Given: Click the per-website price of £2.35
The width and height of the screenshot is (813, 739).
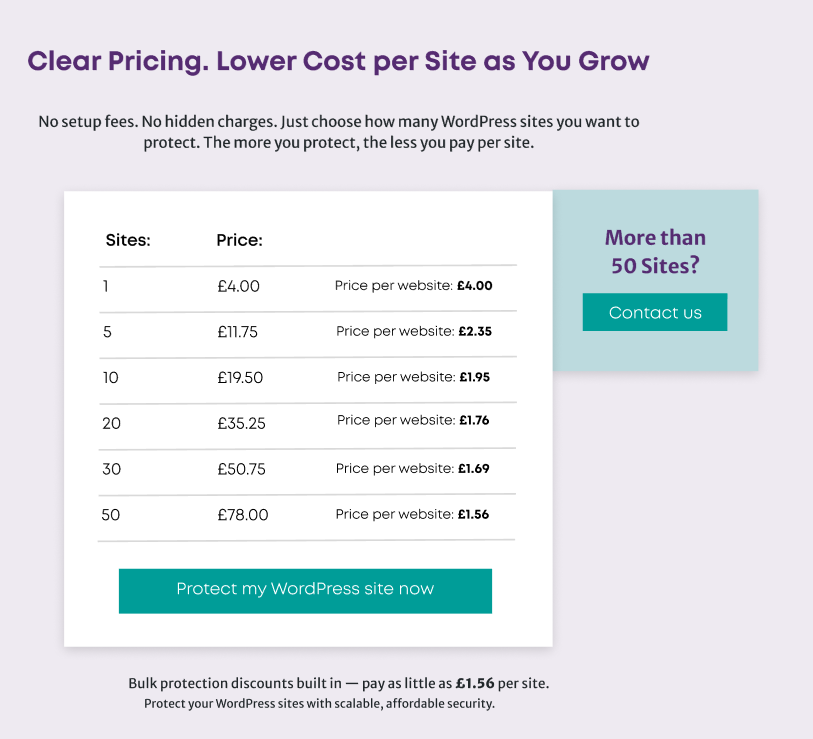Looking at the screenshot, I should click(x=475, y=331).
